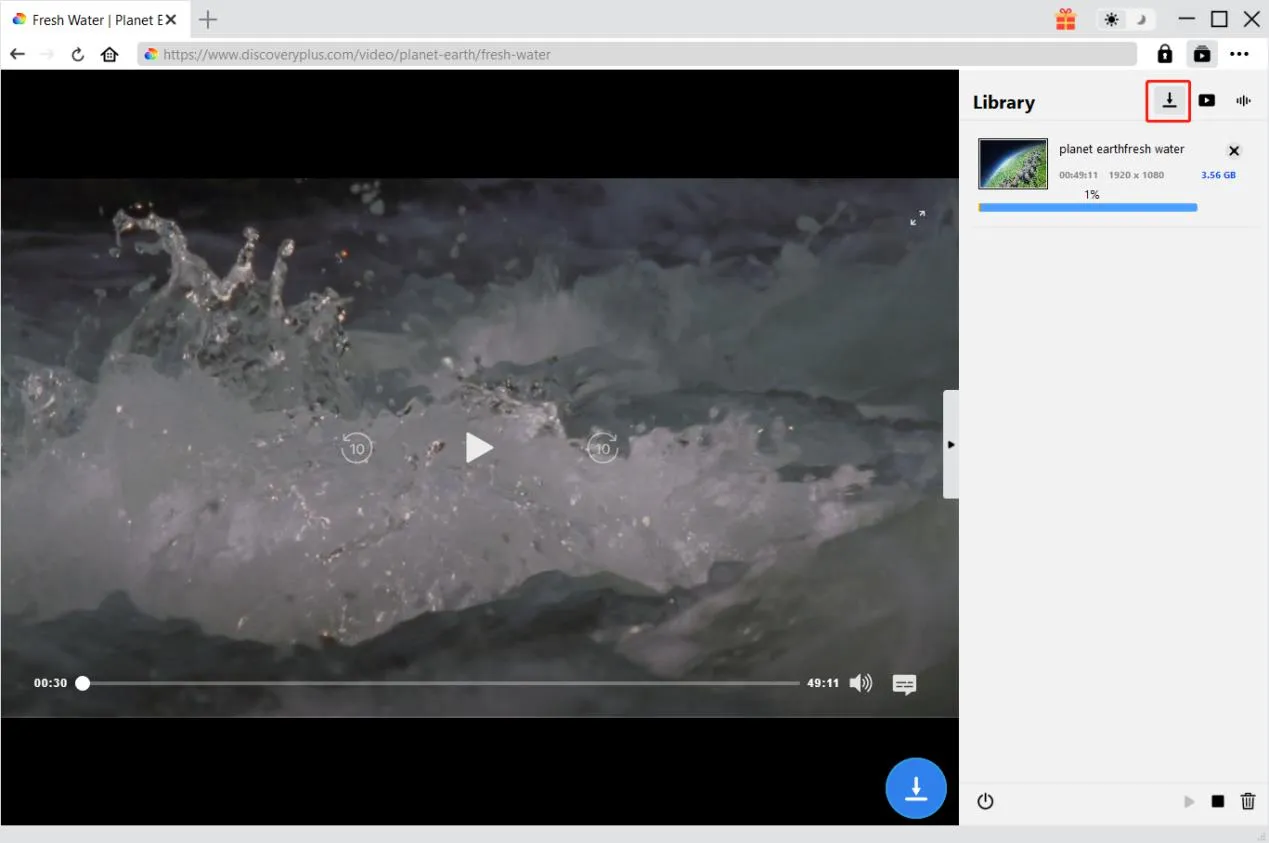Screen dimensions: 1269x843
Task: Click the video seek bar
Action: coord(440,683)
